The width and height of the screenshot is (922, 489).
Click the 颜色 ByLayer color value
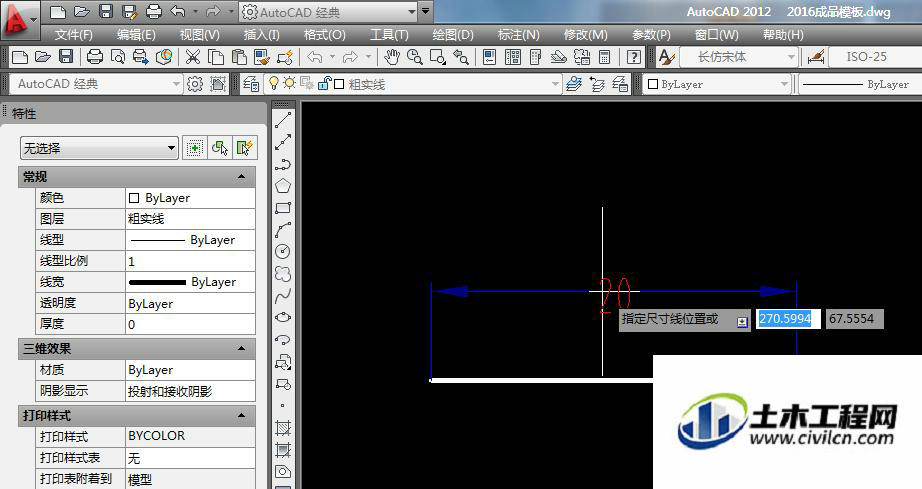pos(191,198)
